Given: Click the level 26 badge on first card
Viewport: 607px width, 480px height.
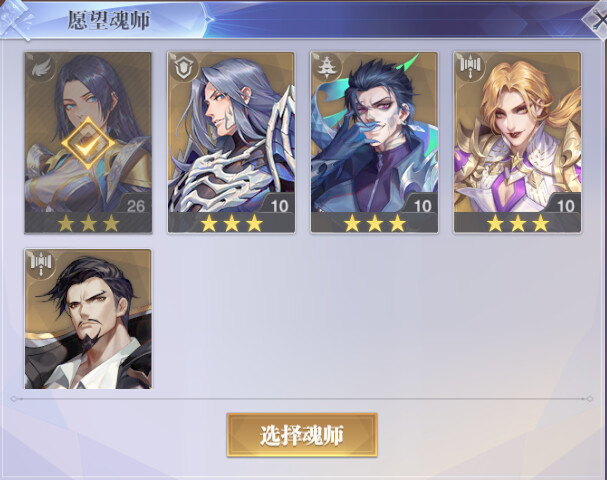Looking at the screenshot, I should 135,204.
